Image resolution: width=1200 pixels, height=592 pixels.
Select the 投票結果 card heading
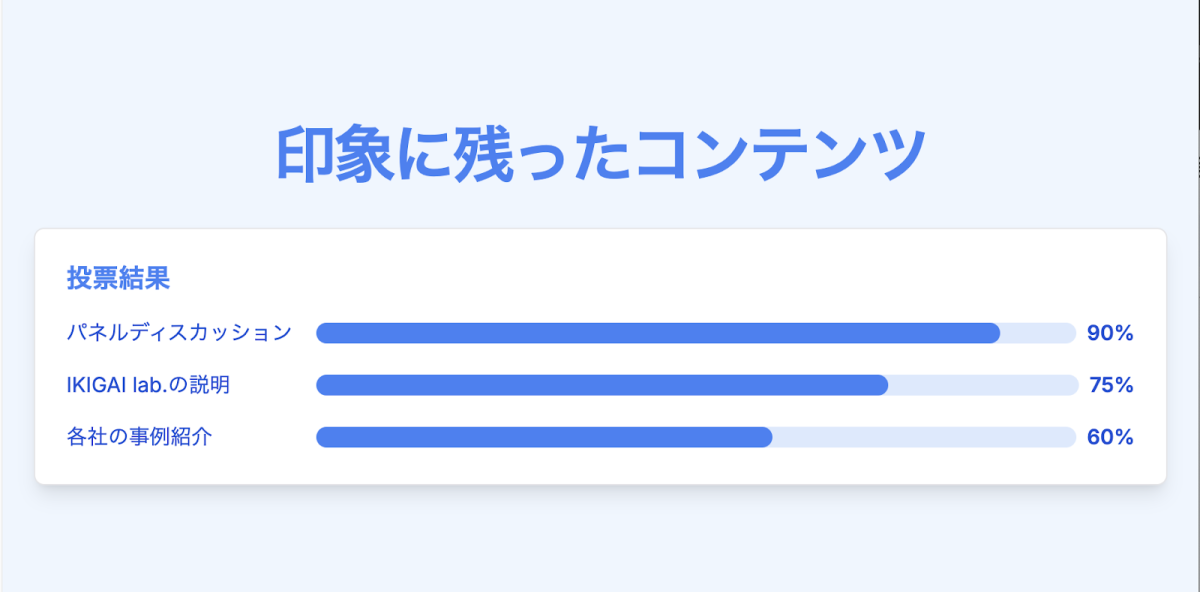[118, 278]
